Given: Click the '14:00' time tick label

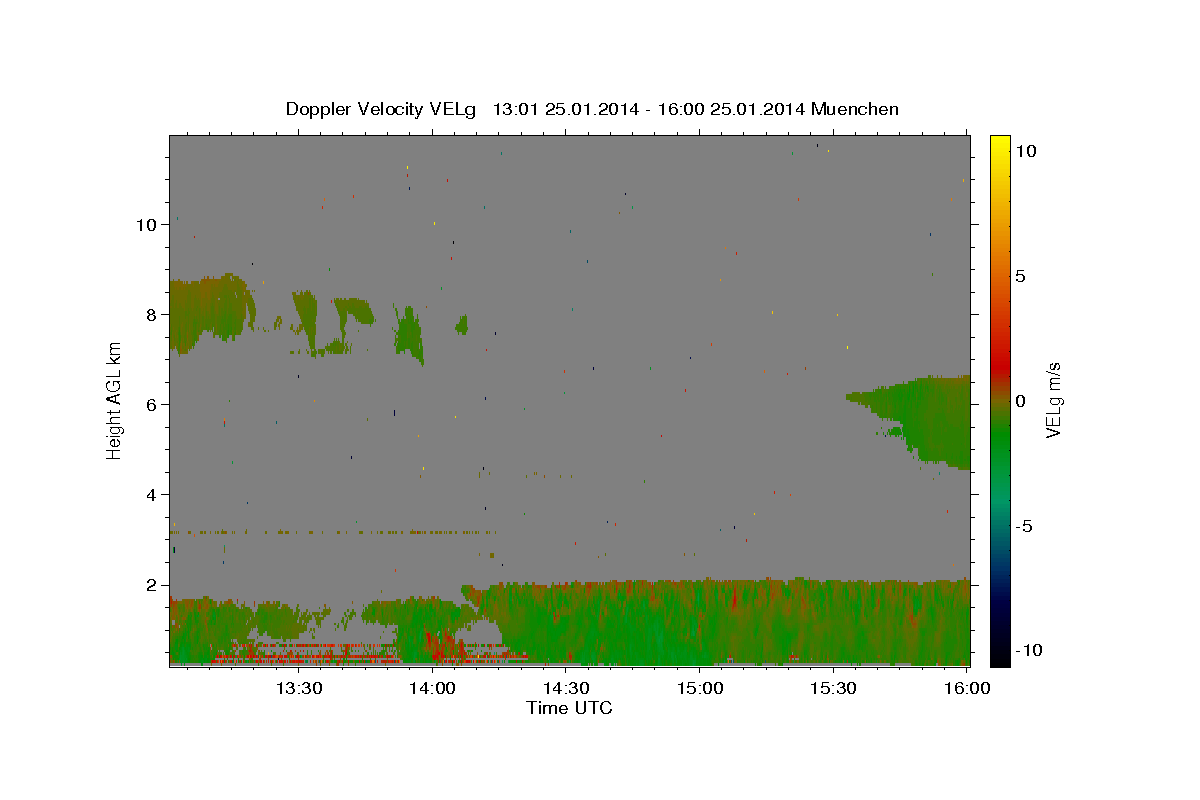Looking at the screenshot, I should tap(432, 689).
